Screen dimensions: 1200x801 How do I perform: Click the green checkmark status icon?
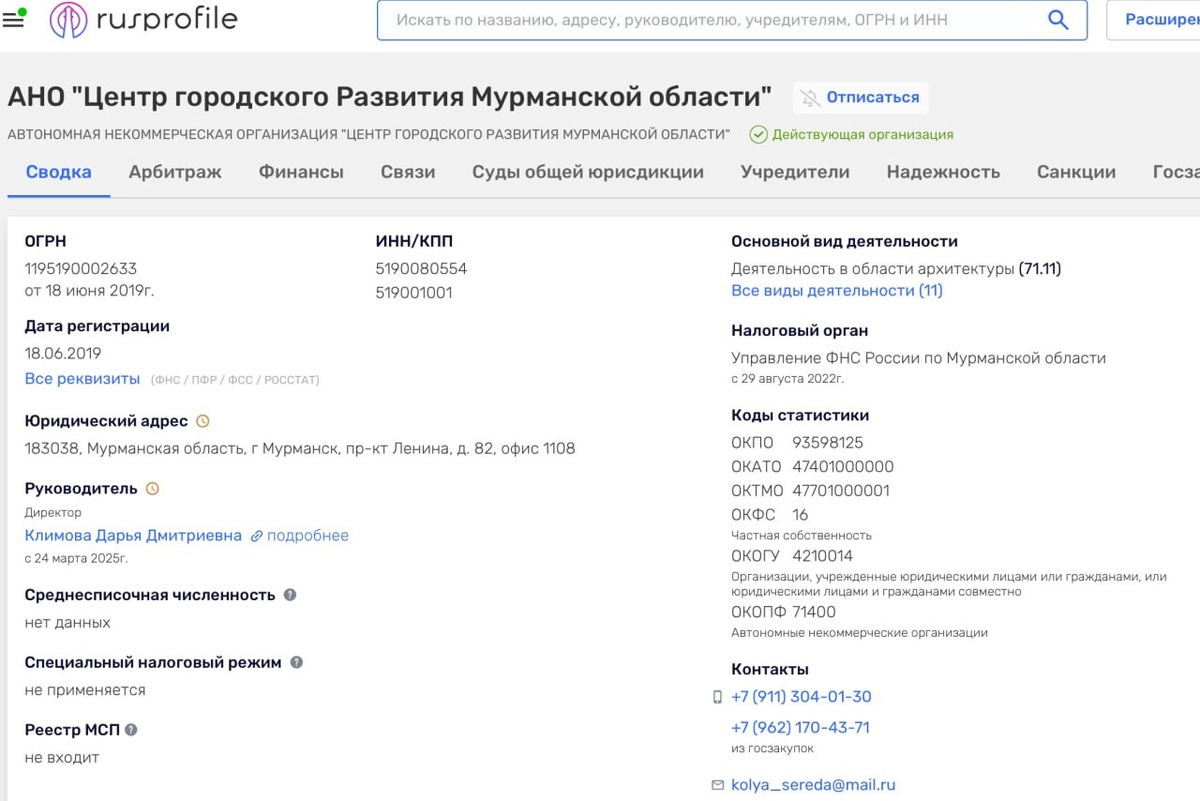[x=758, y=135]
